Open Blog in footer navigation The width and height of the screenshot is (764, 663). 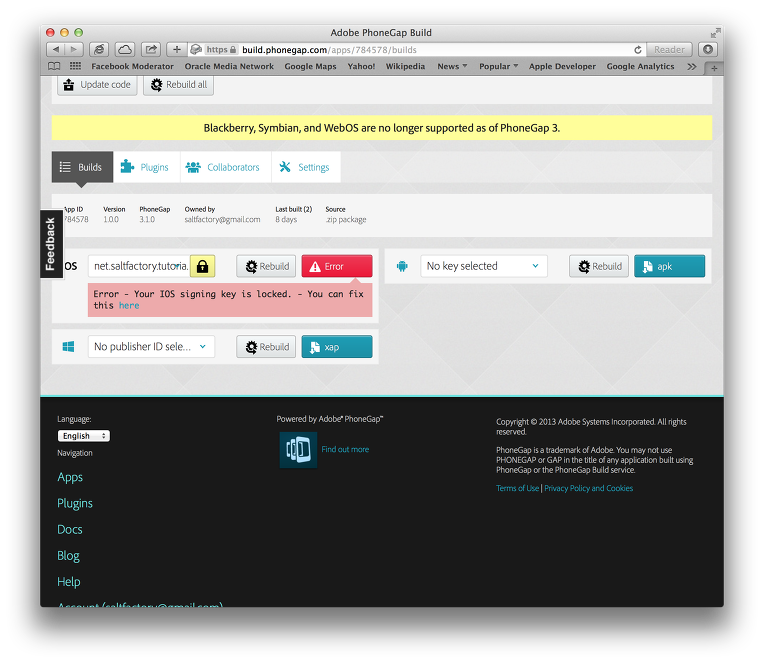pyautogui.click(x=68, y=556)
